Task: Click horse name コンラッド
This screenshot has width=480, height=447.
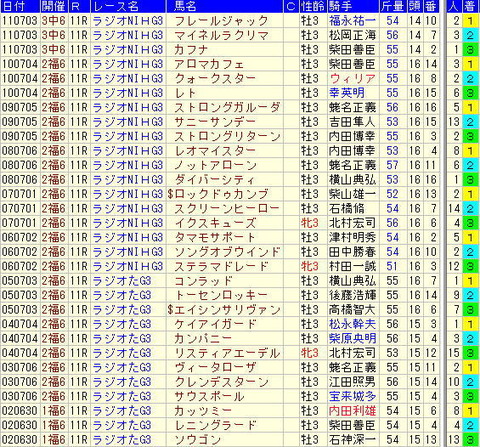Action: click(x=203, y=281)
